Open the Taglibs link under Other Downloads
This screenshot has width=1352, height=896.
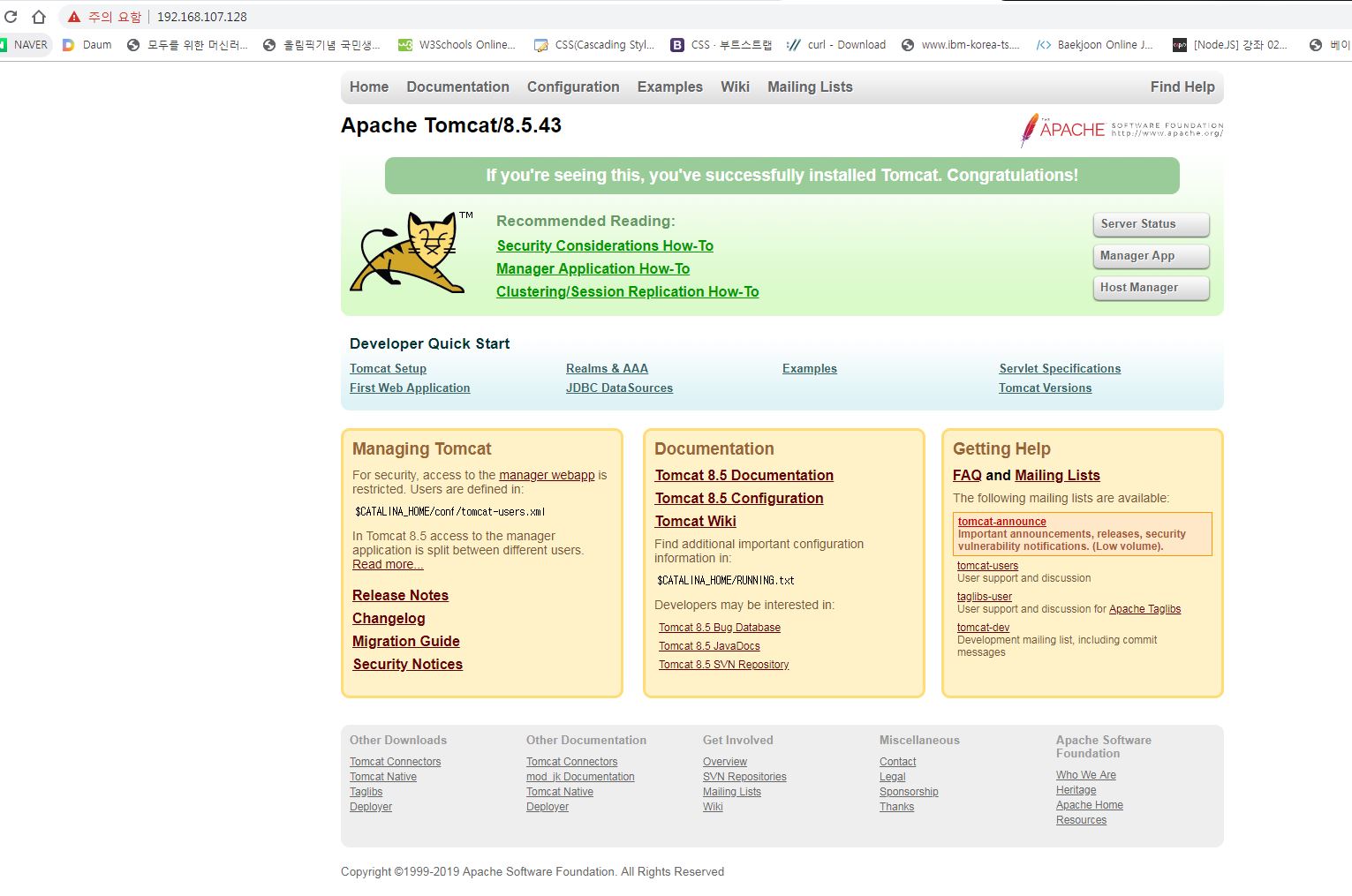click(x=366, y=792)
